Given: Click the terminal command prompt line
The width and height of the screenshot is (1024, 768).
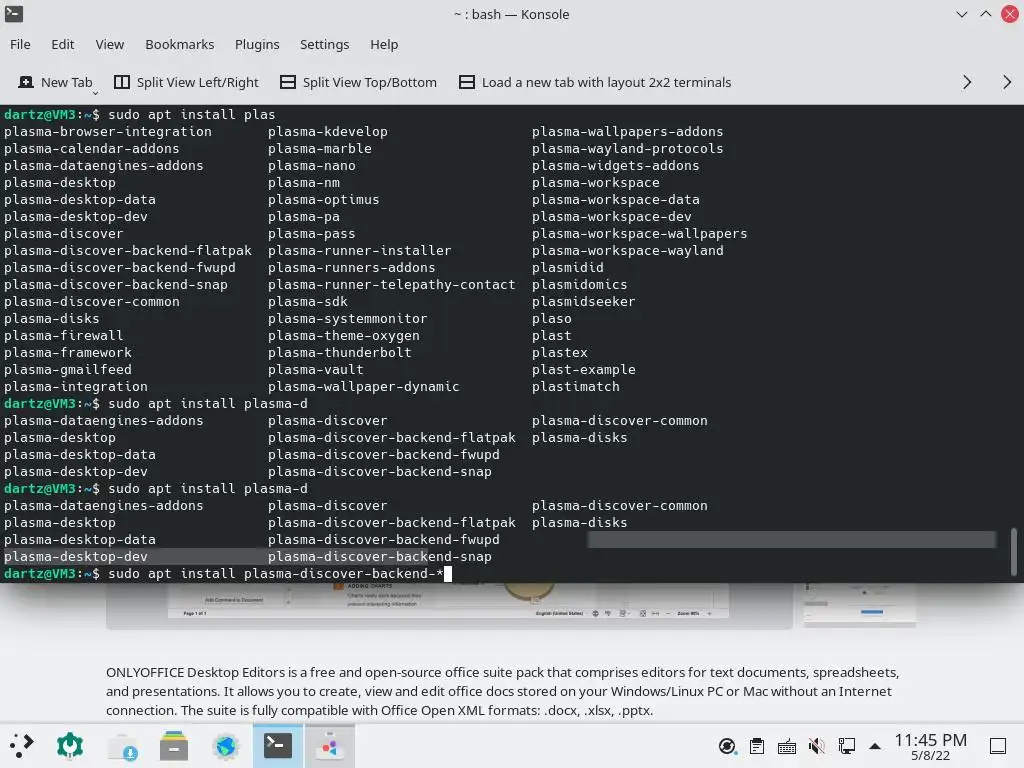Looking at the screenshot, I should pyautogui.click(x=228, y=574).
